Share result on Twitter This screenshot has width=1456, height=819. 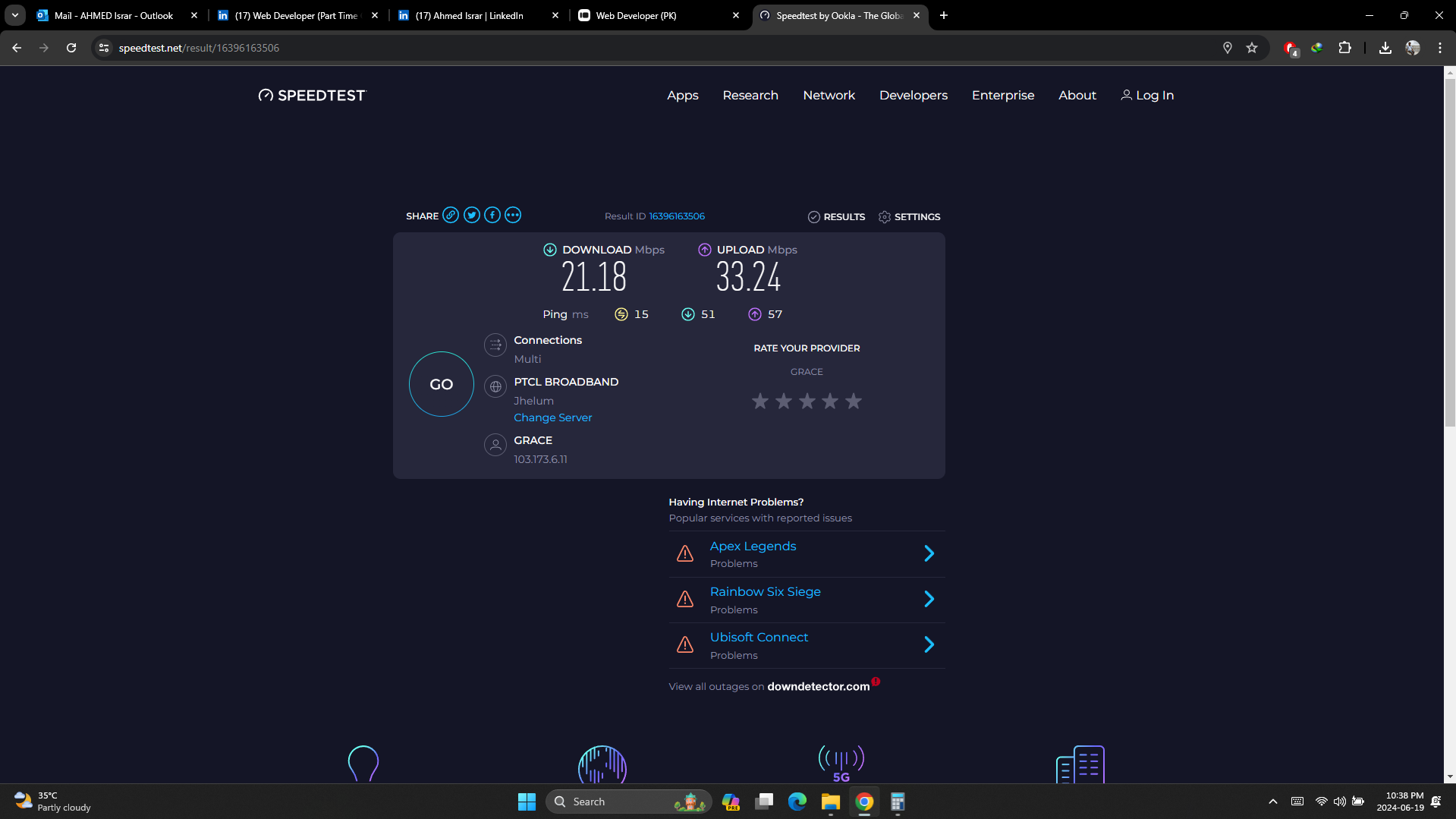pos(472,216)
